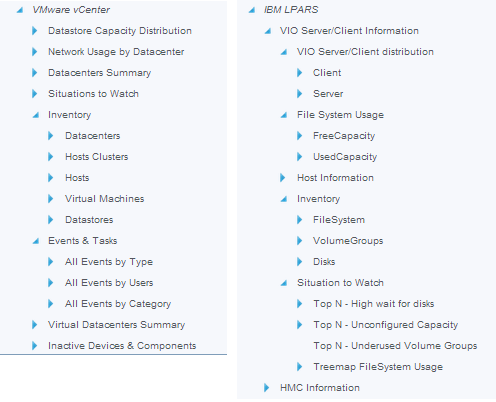Collapse the IBM LPARS root arrow
496x402 pixels.
pos(252,10)
